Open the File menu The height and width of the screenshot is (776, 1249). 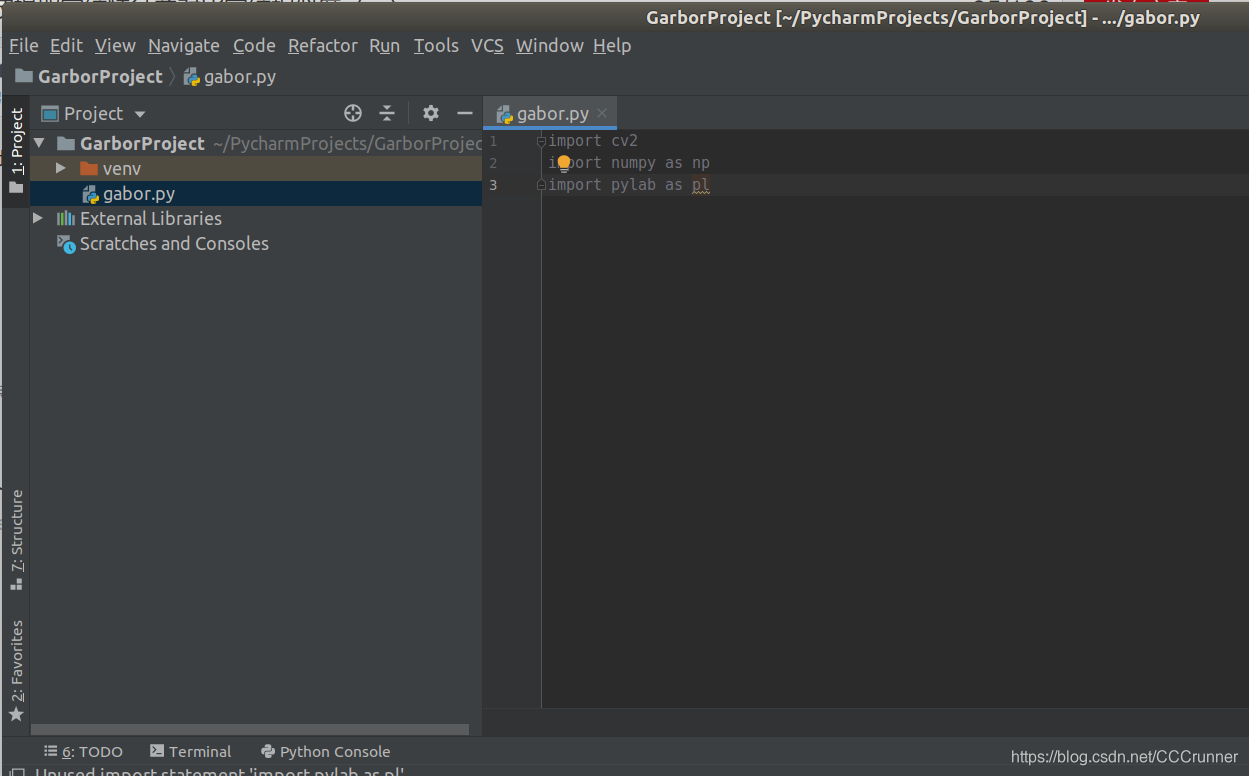click(23, 45)
